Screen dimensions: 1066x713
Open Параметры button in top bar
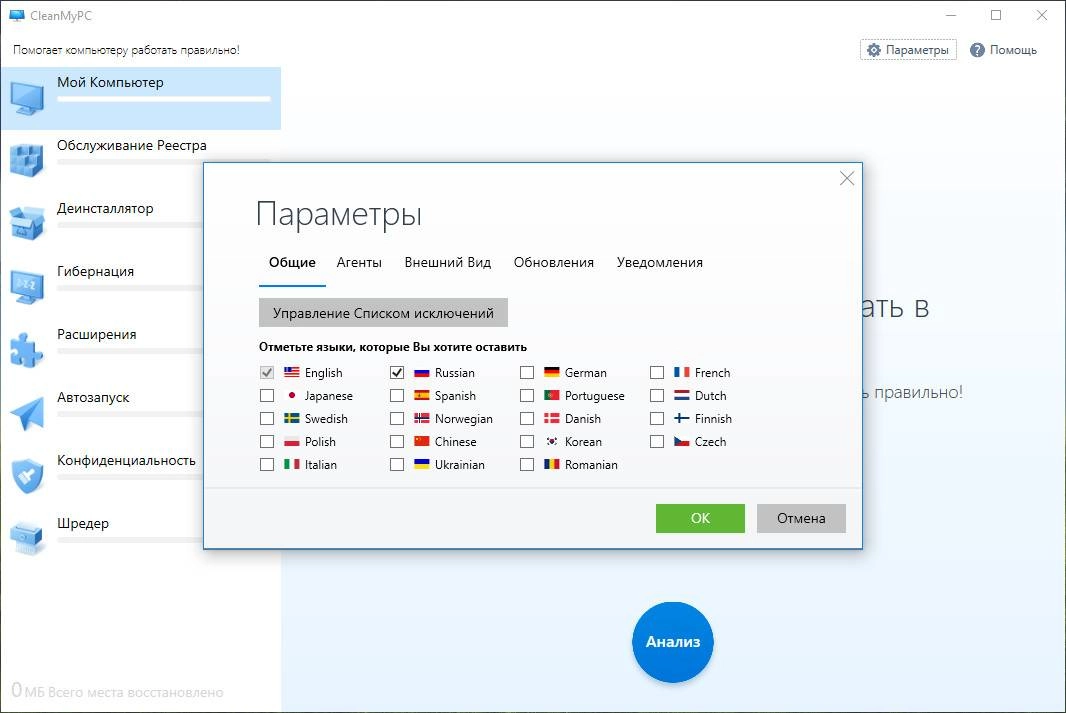pyautogui.click(x=908, y=50)
